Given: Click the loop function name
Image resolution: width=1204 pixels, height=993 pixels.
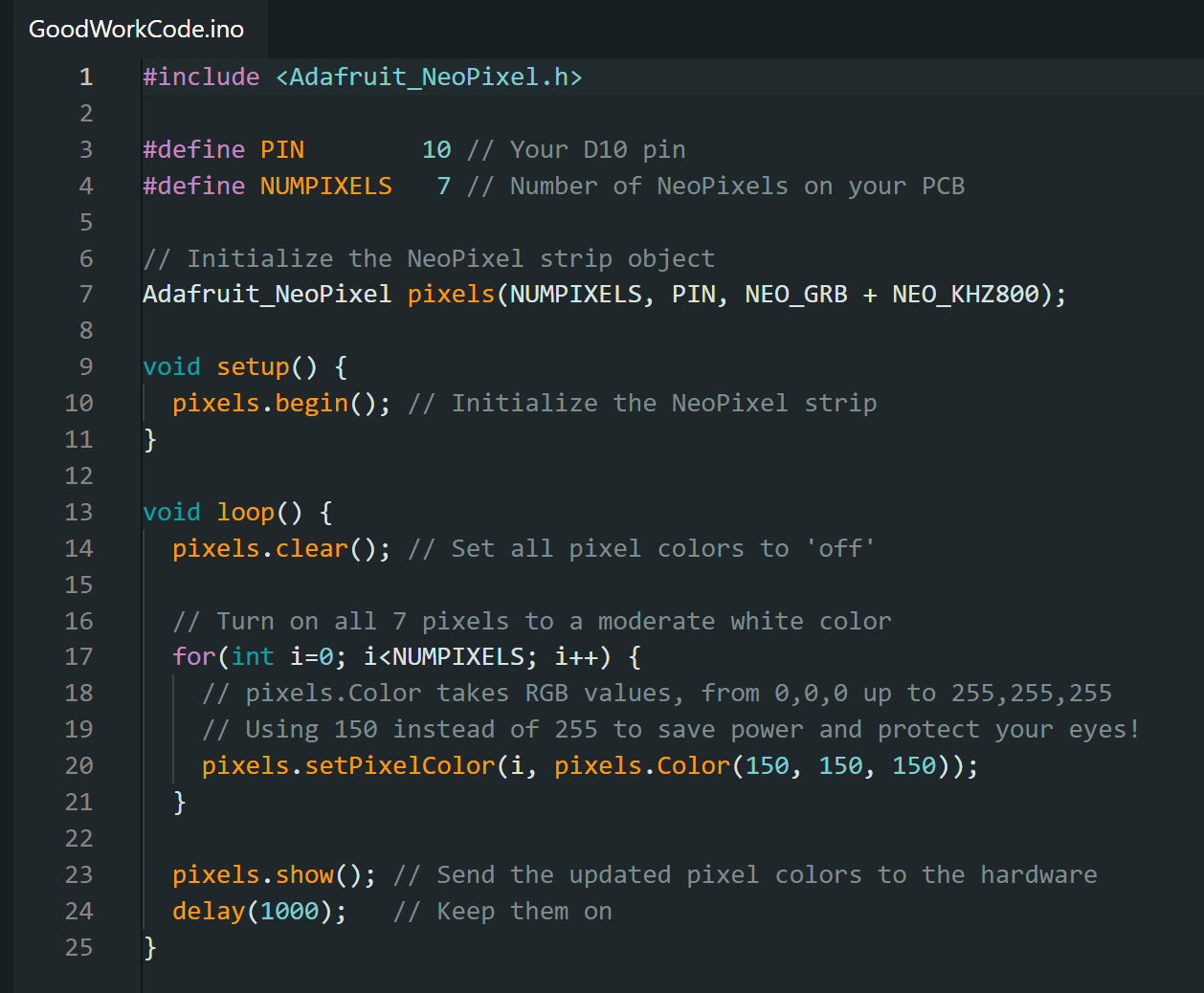Looking at the screenshot, I should (246, 512).
